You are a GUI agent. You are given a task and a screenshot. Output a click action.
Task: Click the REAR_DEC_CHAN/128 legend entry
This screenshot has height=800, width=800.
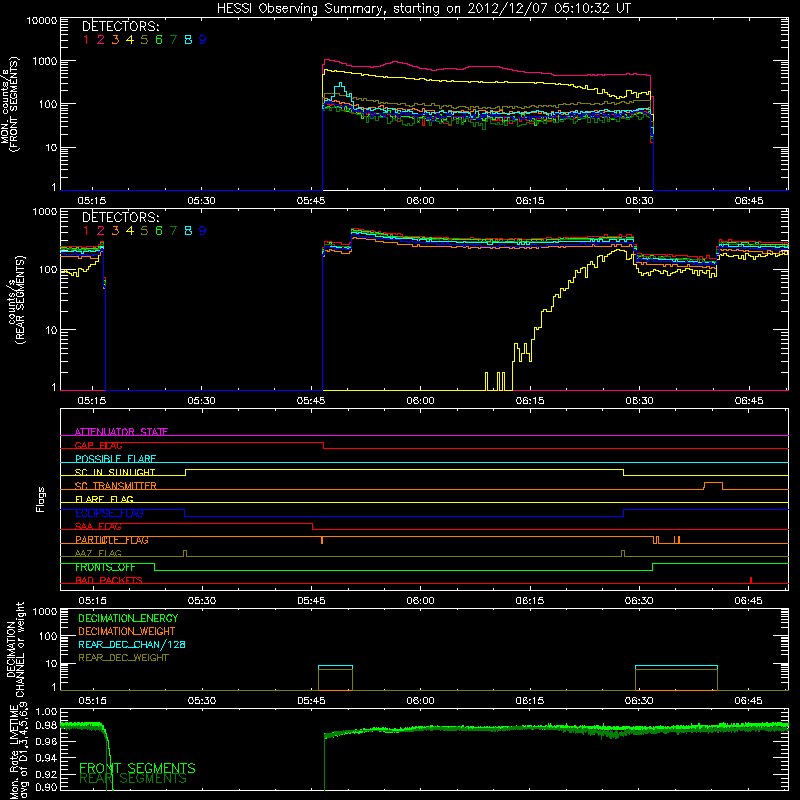(132, 644)
